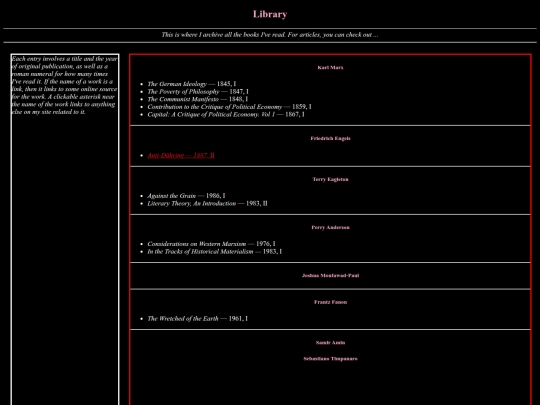Select Considerations on Western Marxism entry

pos(211,244)
